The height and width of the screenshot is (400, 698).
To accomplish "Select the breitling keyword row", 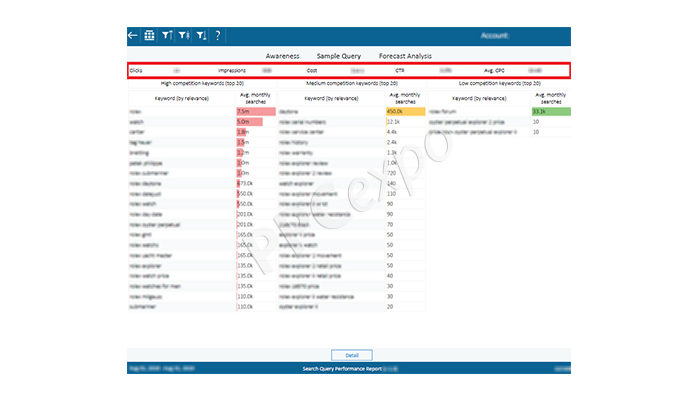I will click(x=182, y=153).
